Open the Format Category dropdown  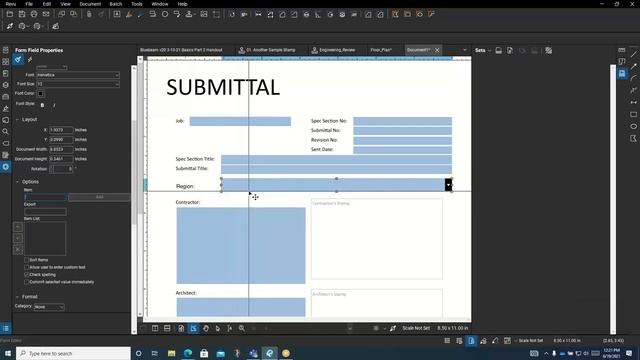click(x=49, y=307)
